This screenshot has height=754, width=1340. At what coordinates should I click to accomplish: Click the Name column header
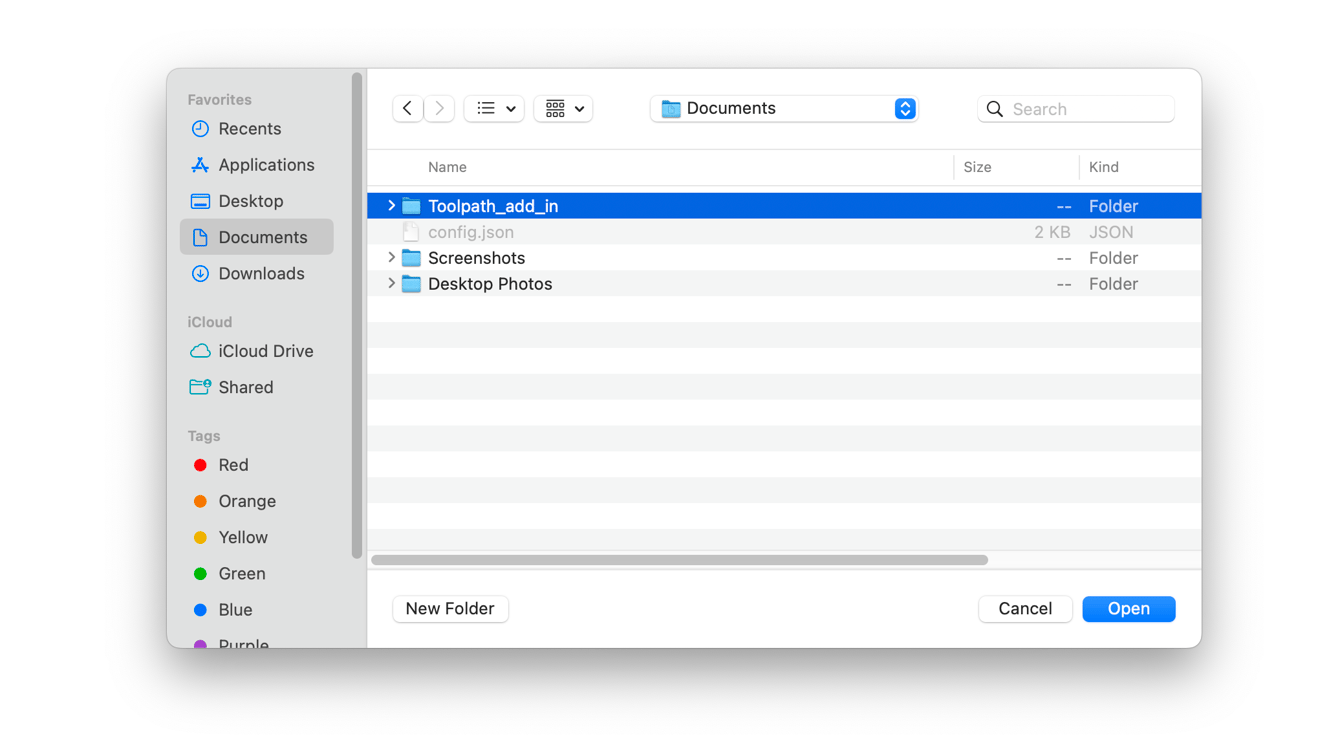[447, 167]
